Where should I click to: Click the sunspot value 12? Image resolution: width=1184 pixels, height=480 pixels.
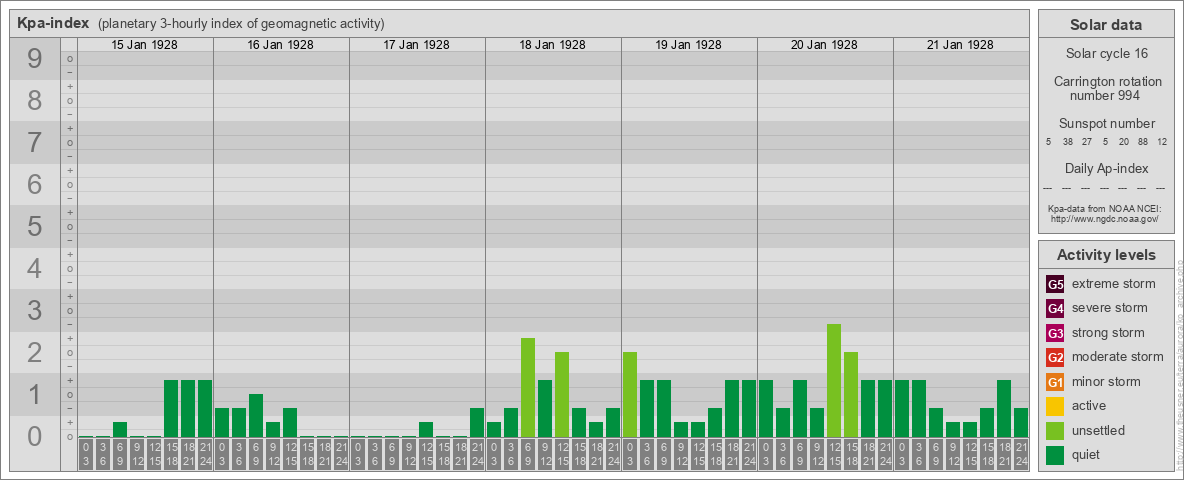coord(1161,142)
